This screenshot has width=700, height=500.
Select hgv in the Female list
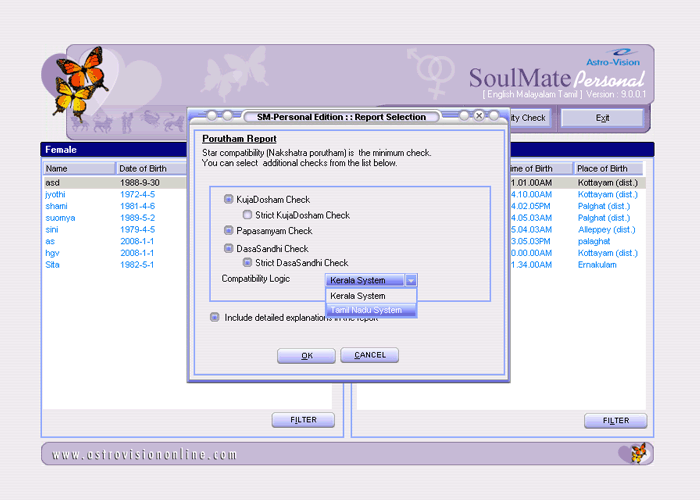tap(52, 253)
